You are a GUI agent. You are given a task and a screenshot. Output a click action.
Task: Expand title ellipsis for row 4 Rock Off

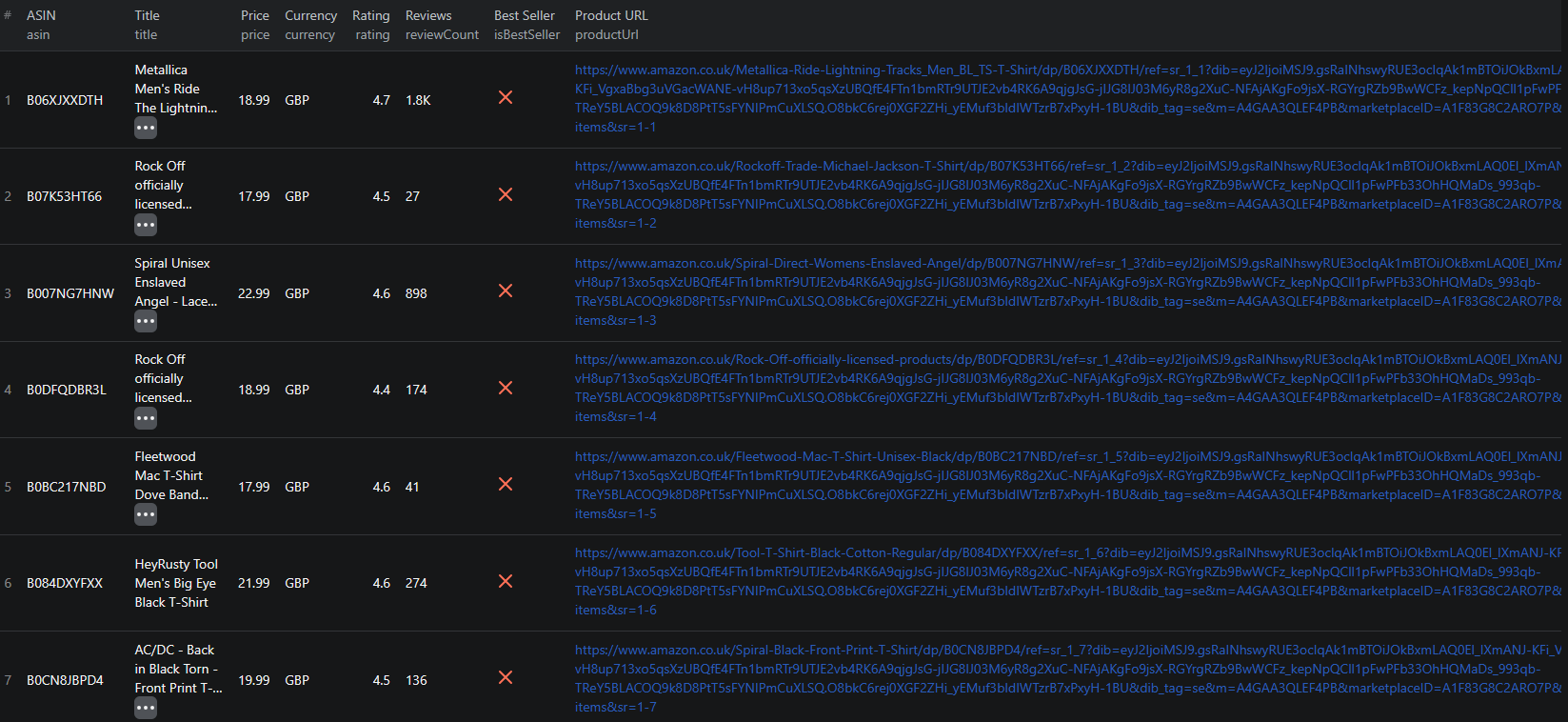(145, 418)
